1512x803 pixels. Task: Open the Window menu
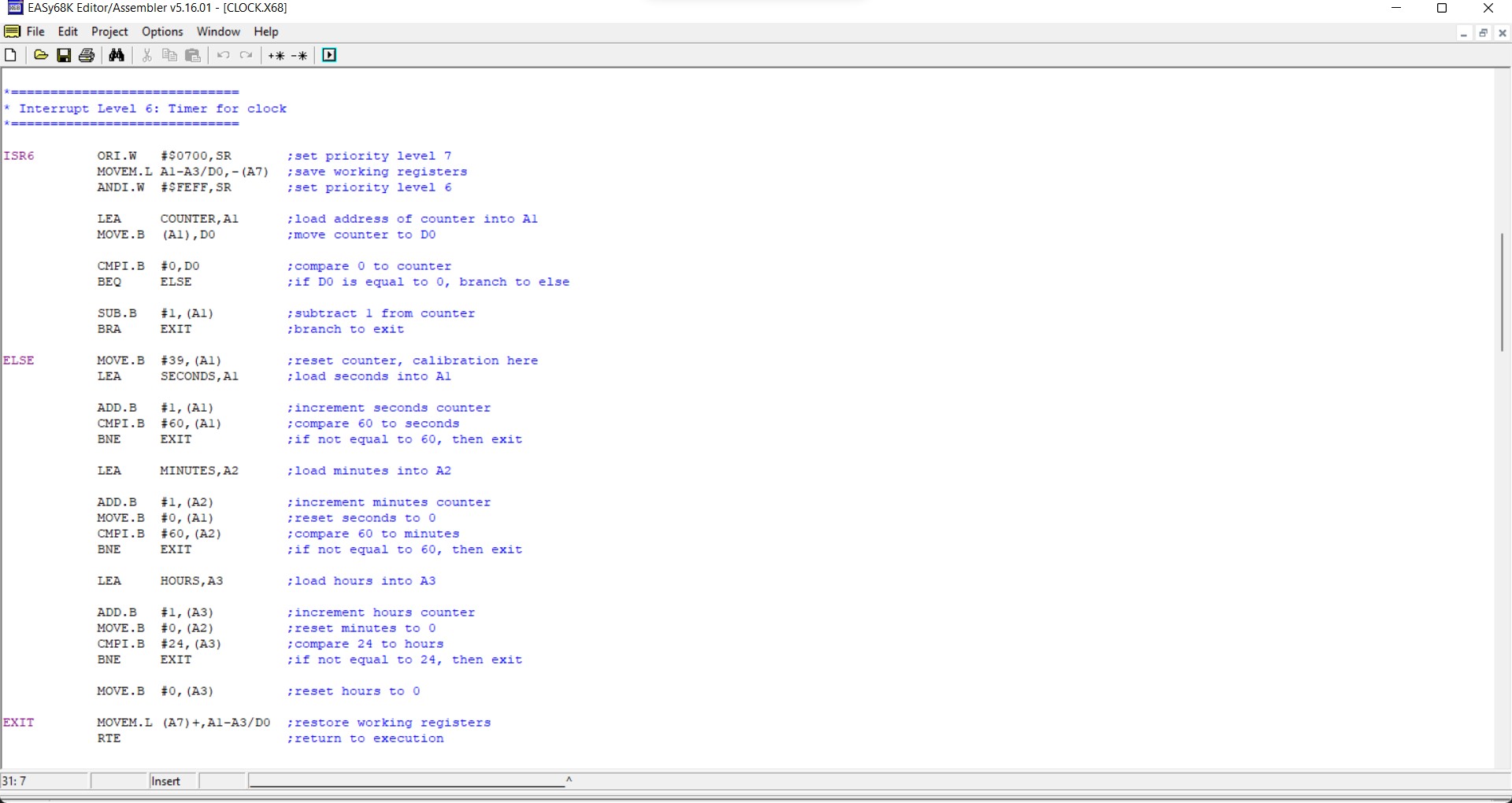pyautogui.click(x=218, y=31)
